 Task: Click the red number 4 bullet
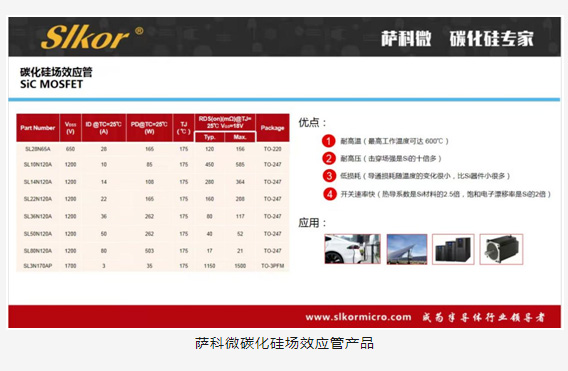point(329,194)
